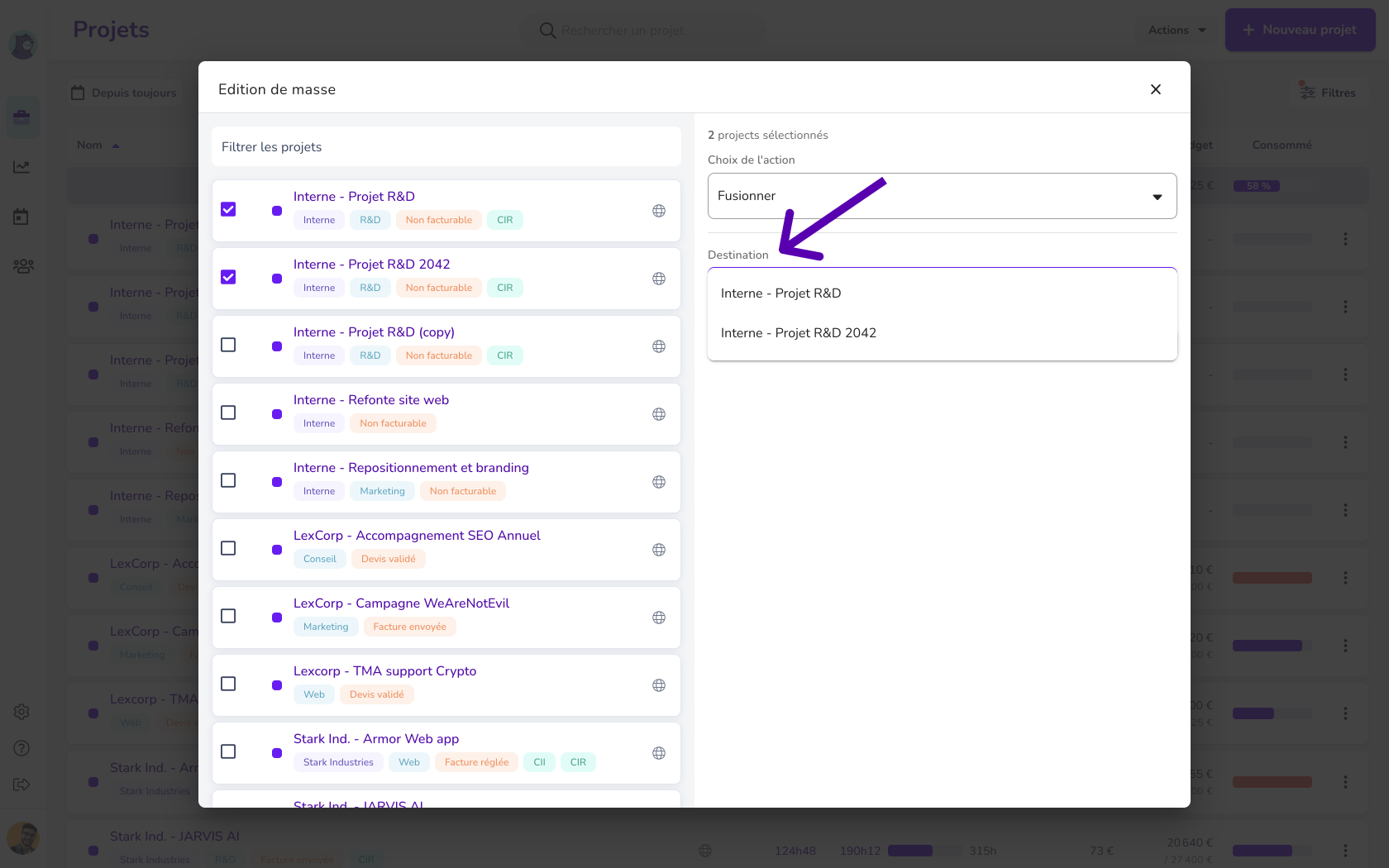Open row menu for Stark Ind. JARVIS AI
The height and width of the screenshot is (868, 1389).
(1345, 850)
